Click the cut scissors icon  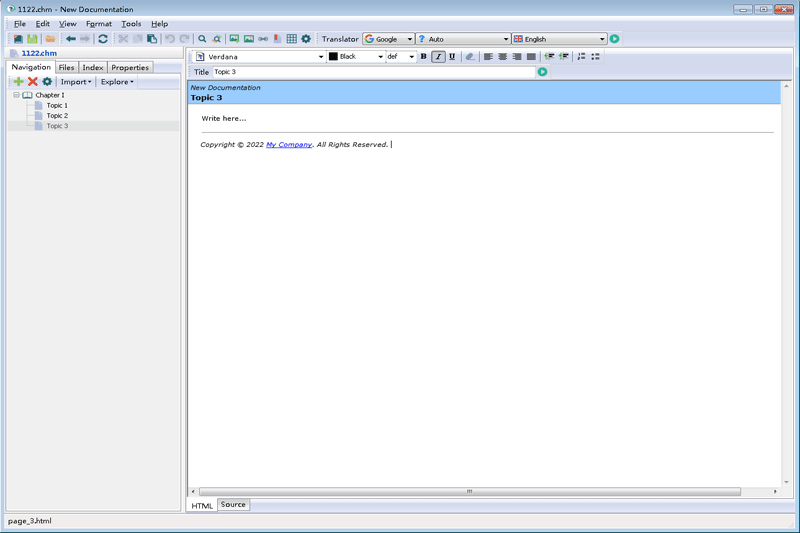(123, 39)
